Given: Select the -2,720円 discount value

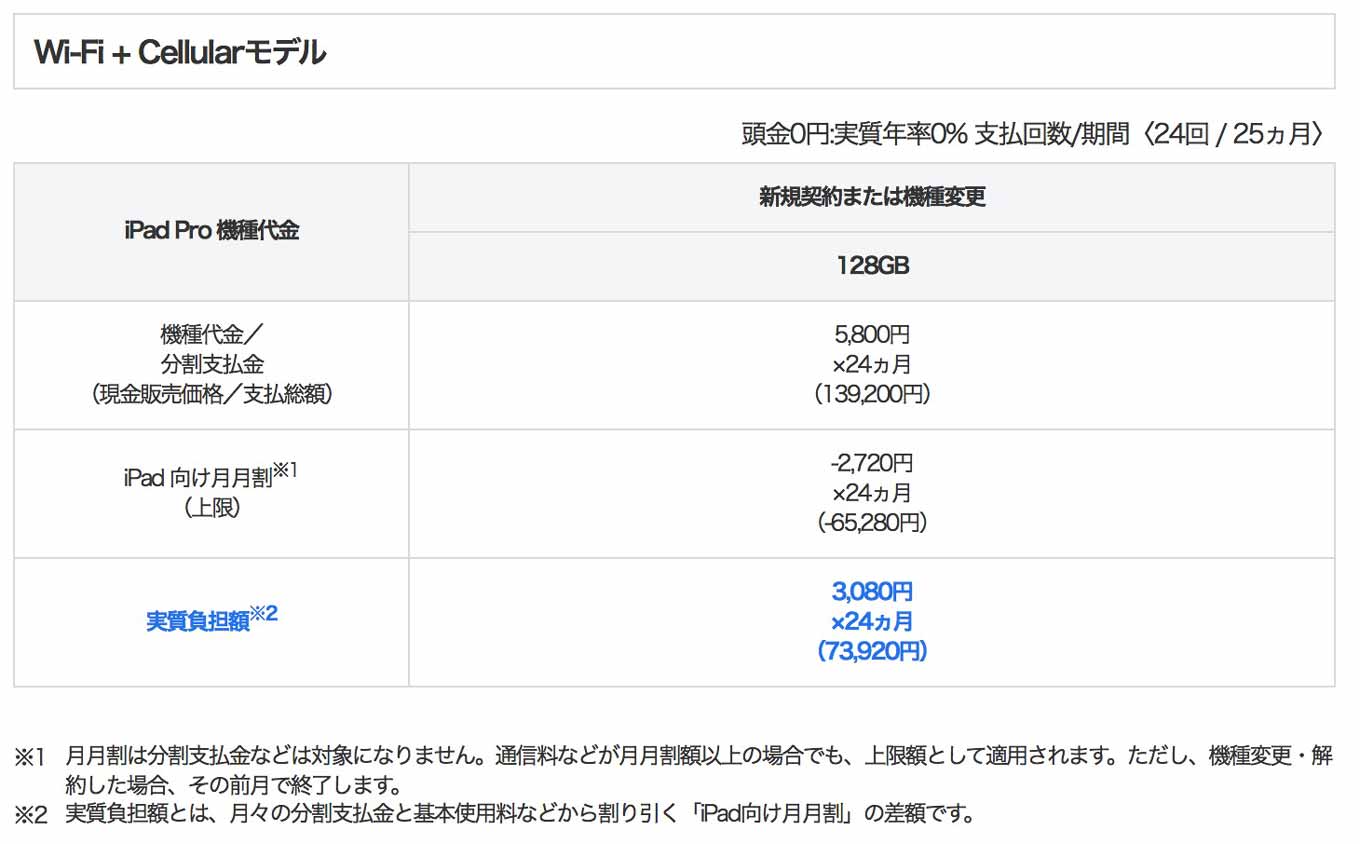Looking at the screenshot, I should coord(872,463).
